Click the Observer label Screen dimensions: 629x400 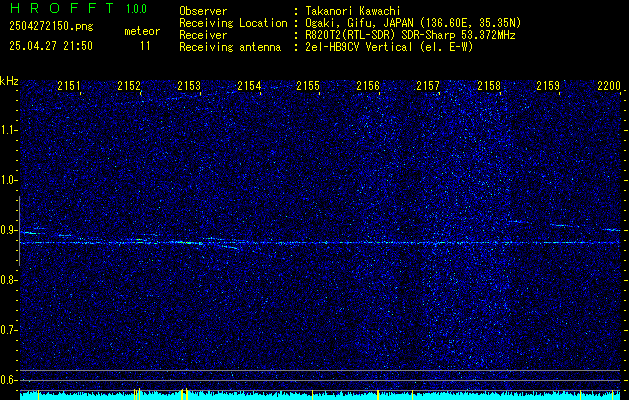203,11
